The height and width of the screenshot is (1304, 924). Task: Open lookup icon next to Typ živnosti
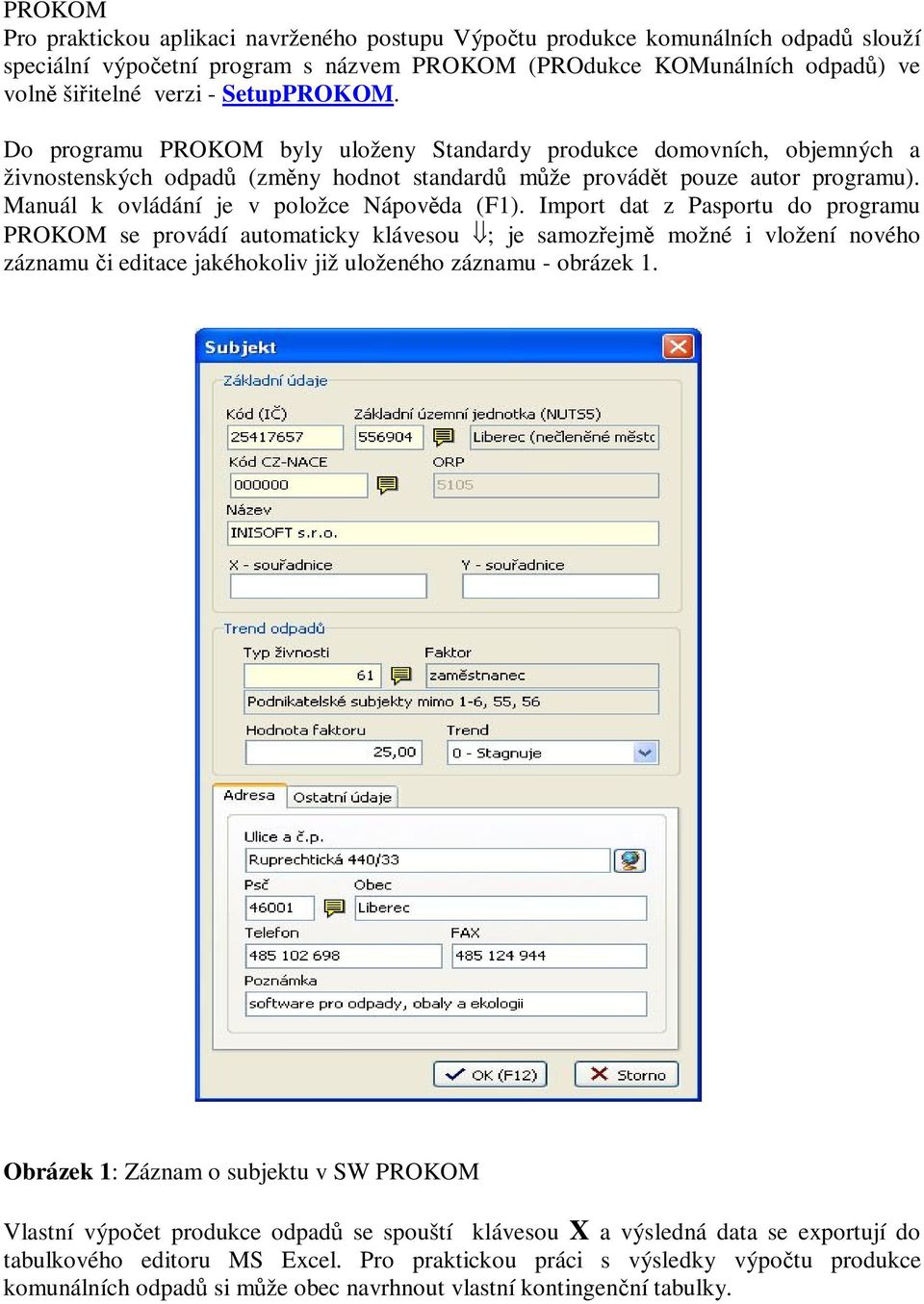pyautogui.click(x=401, y=676)
